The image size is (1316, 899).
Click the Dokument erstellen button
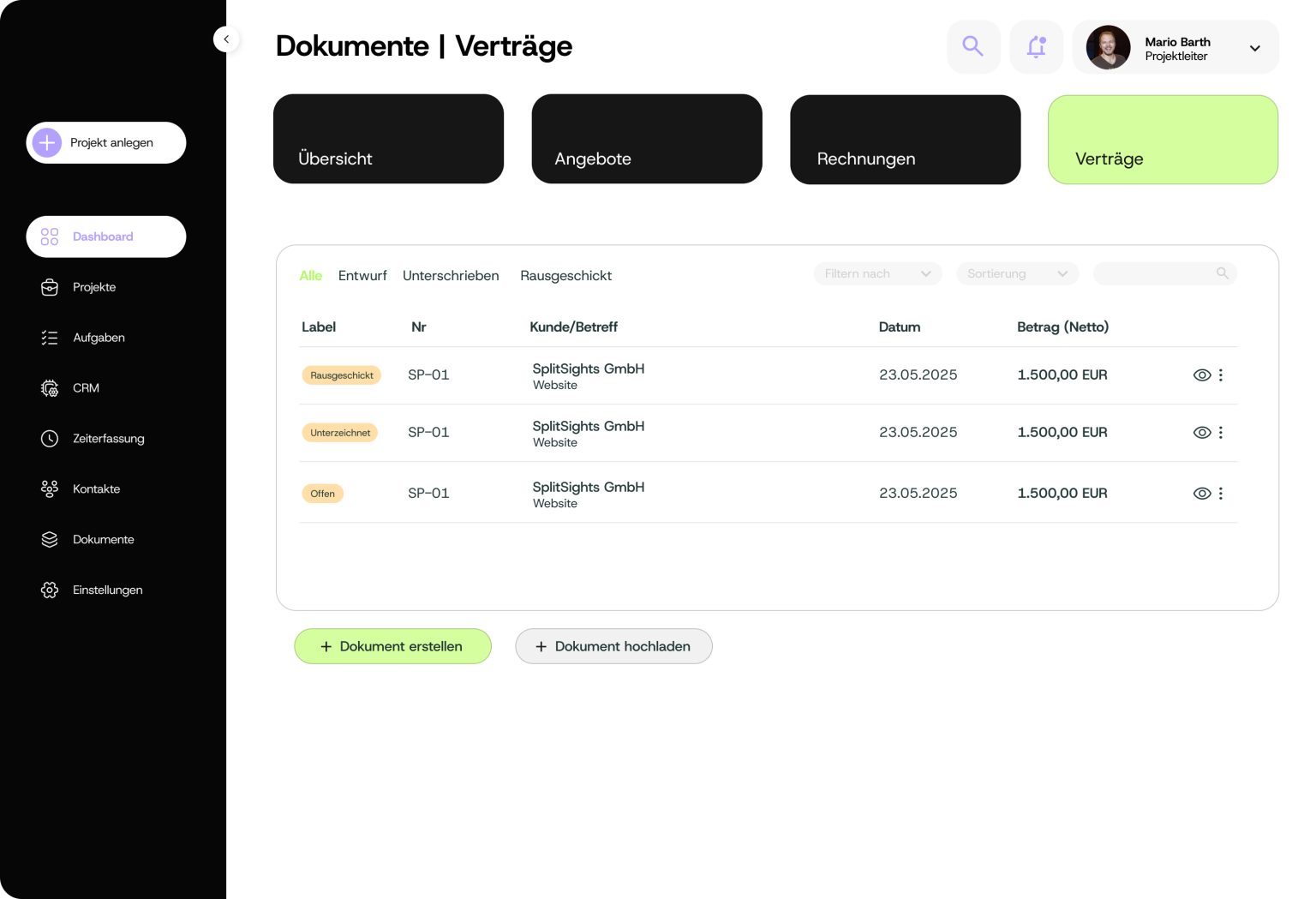pyautogui.click(x=392, y=647)
